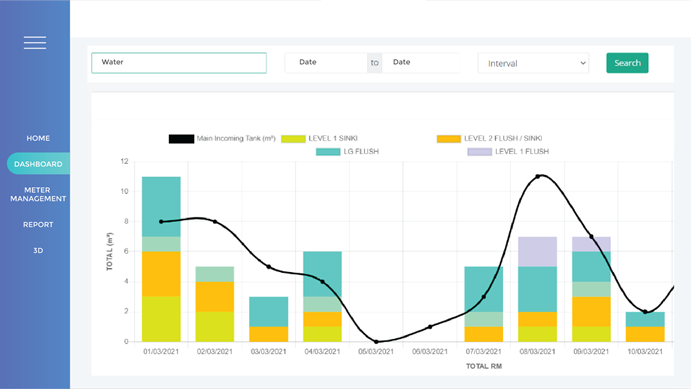Click the start Date field
The image size is (691, 389).
pos(326,63)
